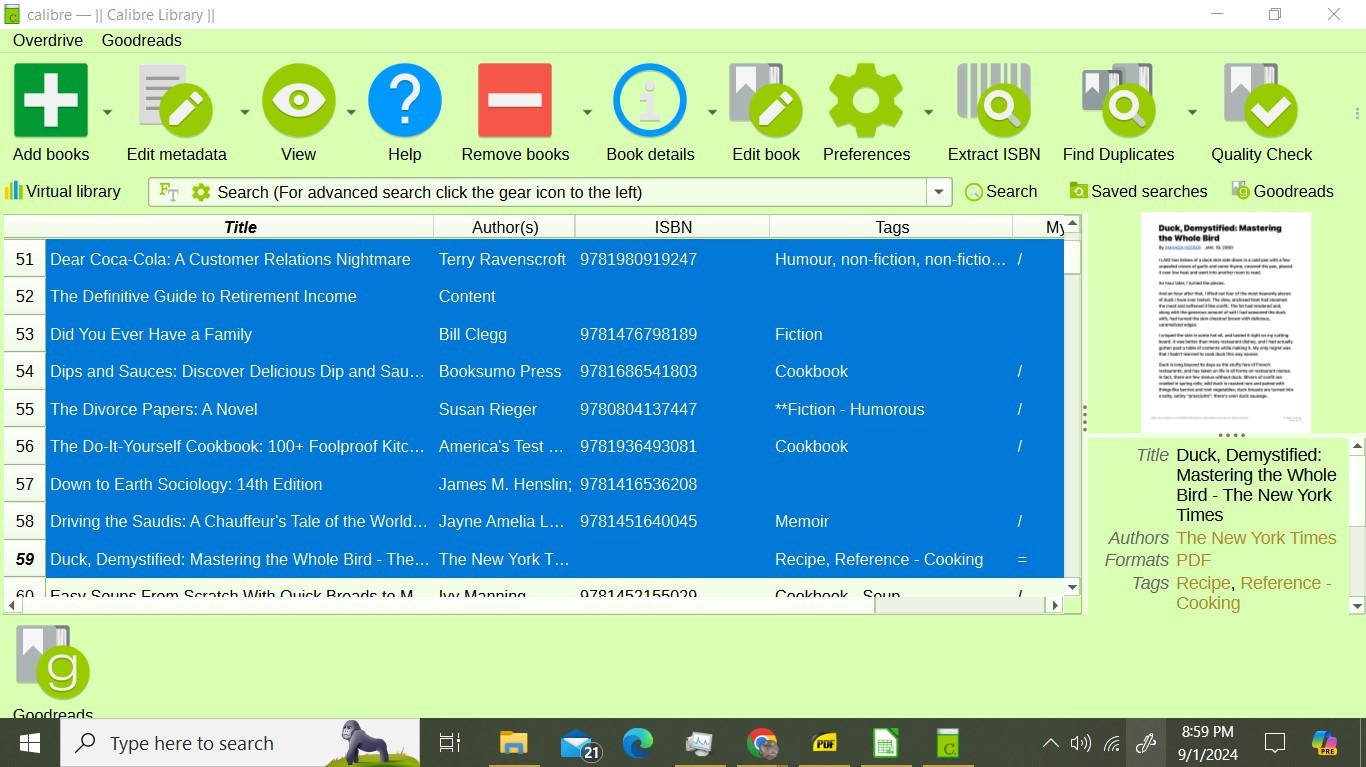Viewport: 1366px width, 767px height.
Task: Open the spreadsheet app in taskbar
Action: (886, 743)
